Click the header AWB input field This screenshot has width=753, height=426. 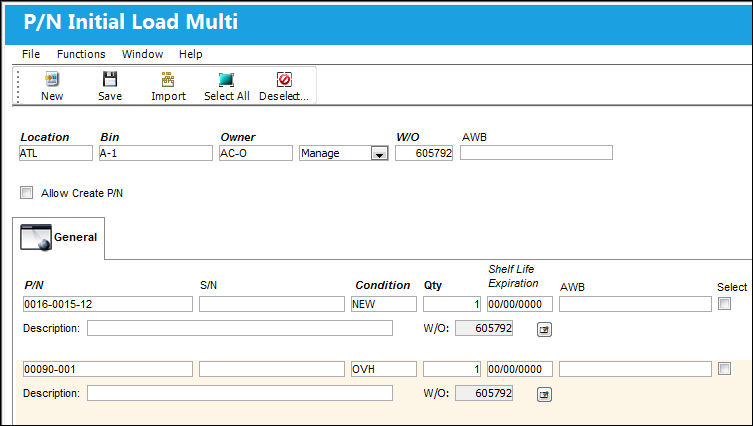tap(536, 153)
